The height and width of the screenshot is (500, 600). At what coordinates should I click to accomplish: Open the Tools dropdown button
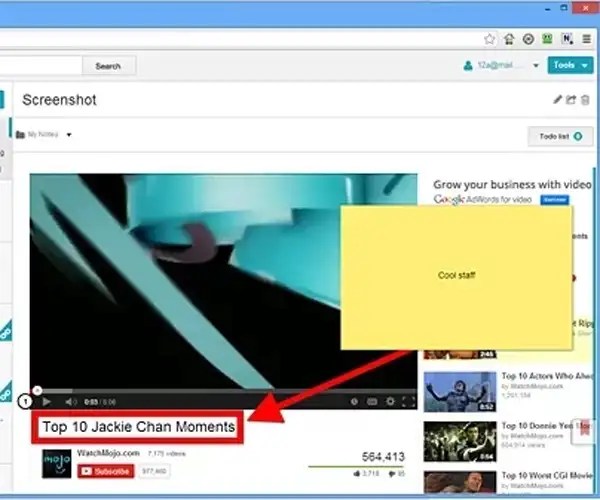tap(570, 65)
